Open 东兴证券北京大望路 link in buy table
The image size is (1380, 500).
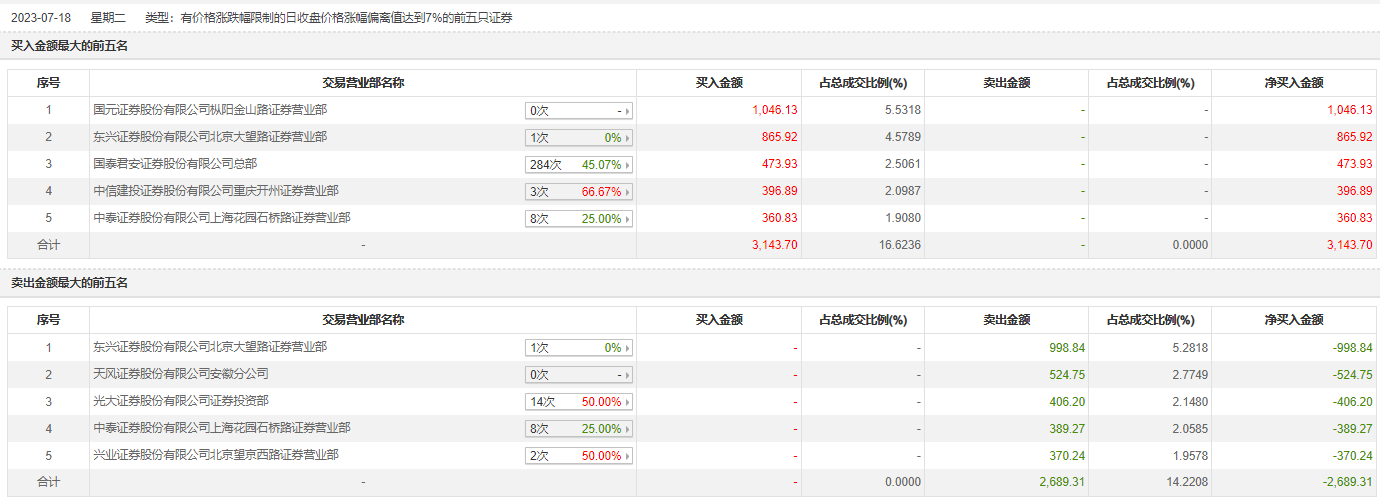[x=210, y=137]
